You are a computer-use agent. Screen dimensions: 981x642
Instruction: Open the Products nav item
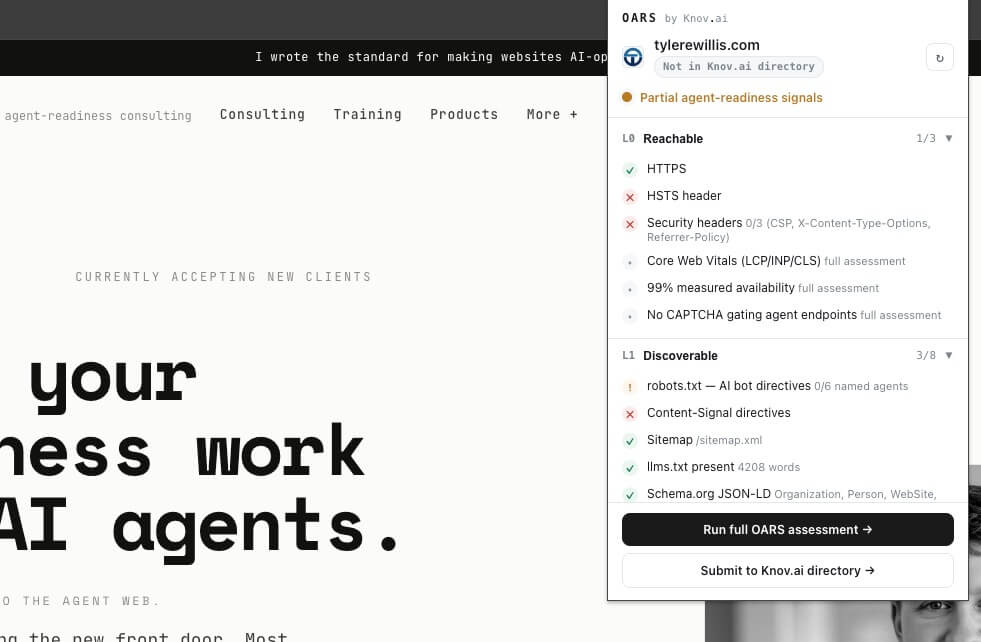[464, 115]
